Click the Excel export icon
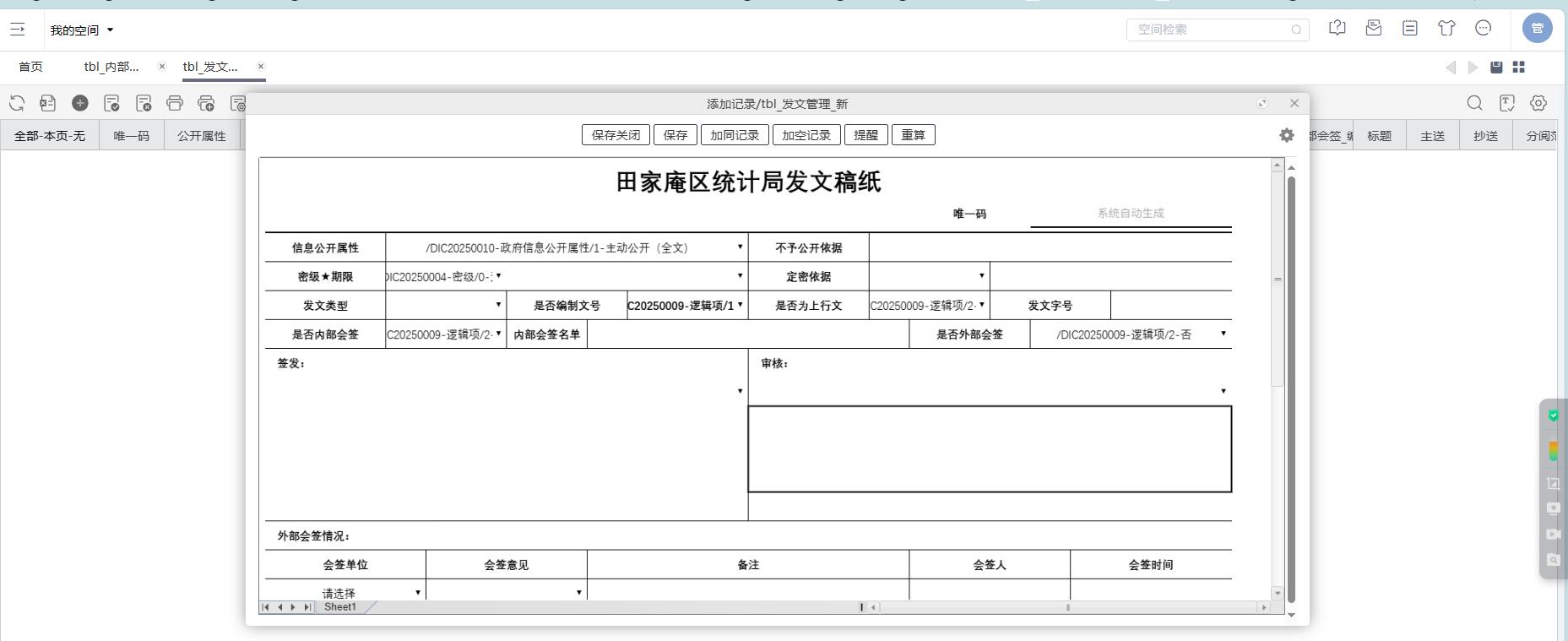 (48, 103)
